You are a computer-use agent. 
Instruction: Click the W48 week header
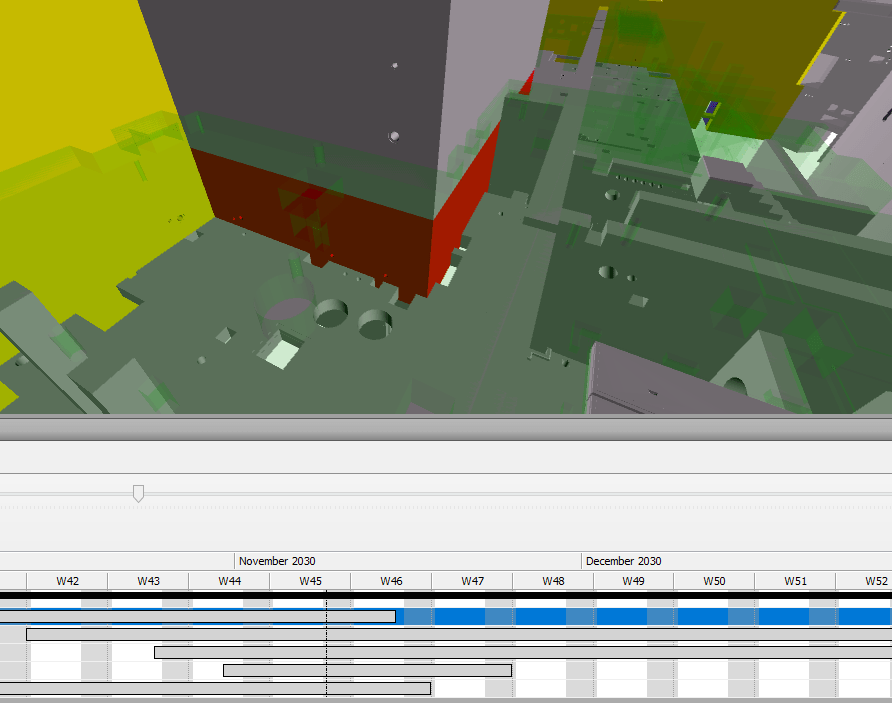tap(553, 581)
